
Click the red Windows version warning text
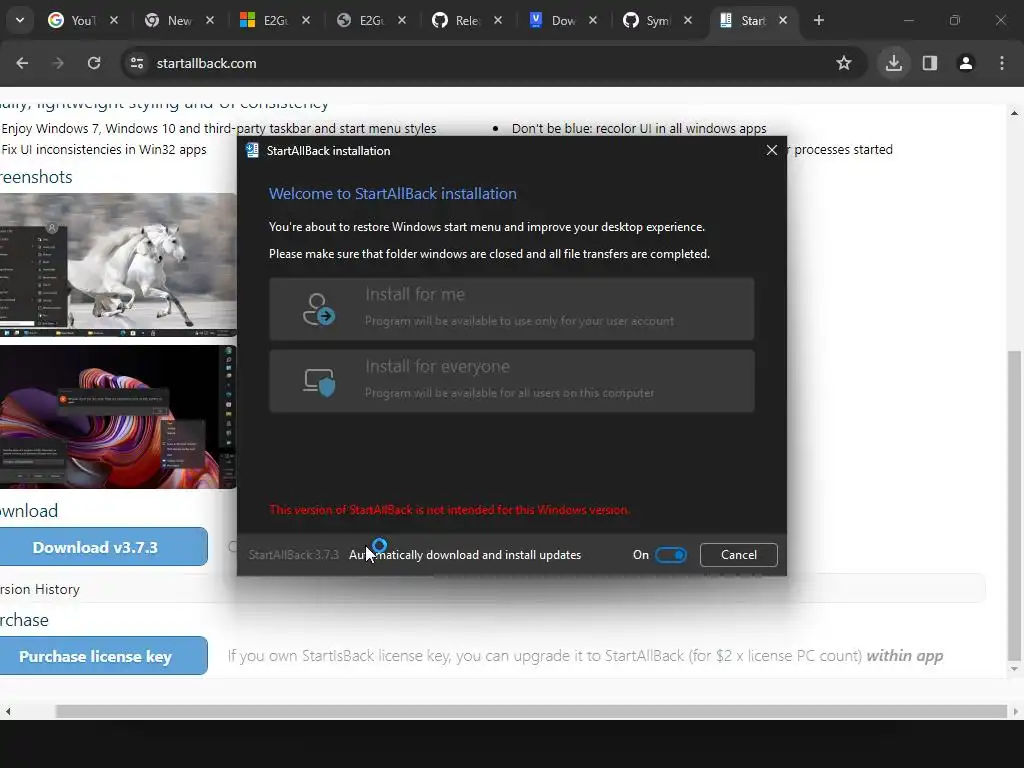(x=450, y=509)
